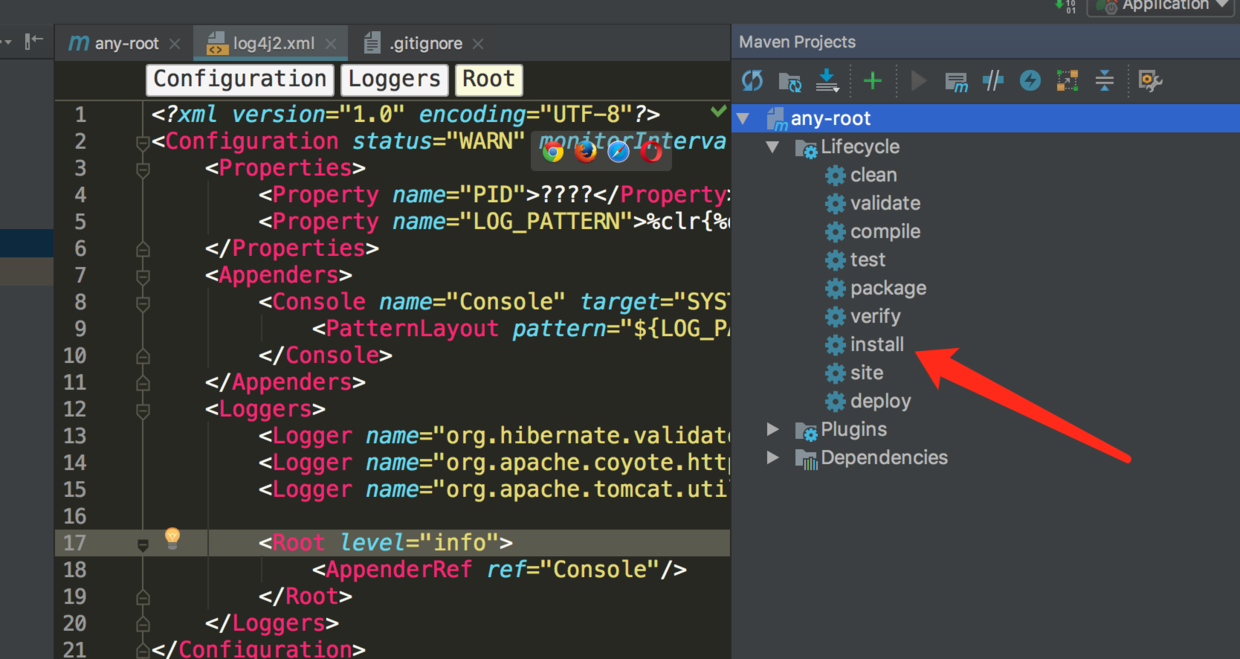Select the install lifecycle goal

[876, 344]
